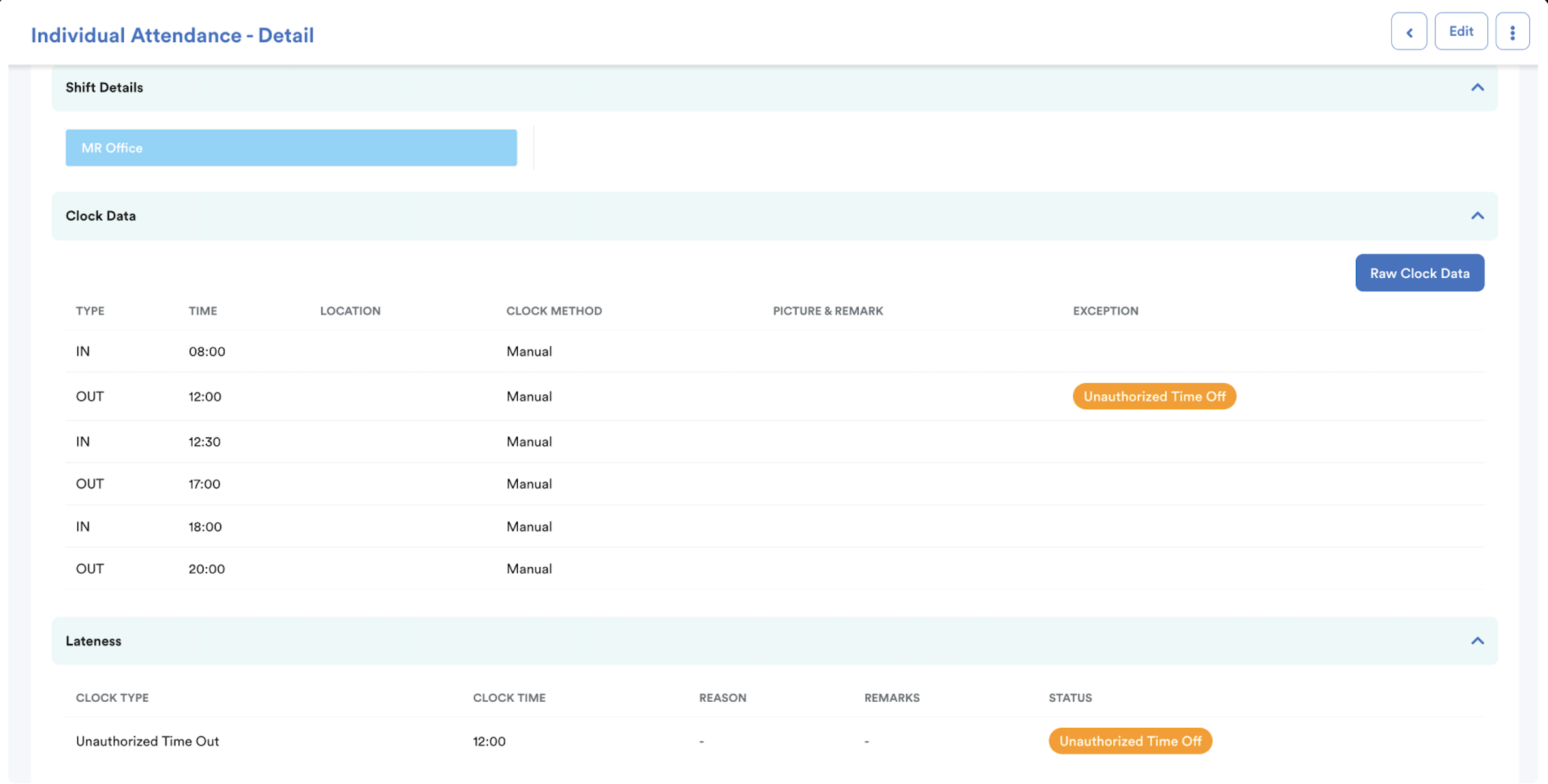The width and height of the screenshot is (1548, 784).
Task: Click the Unauthorized Time Out lateness row
Action: pos(147,741)
